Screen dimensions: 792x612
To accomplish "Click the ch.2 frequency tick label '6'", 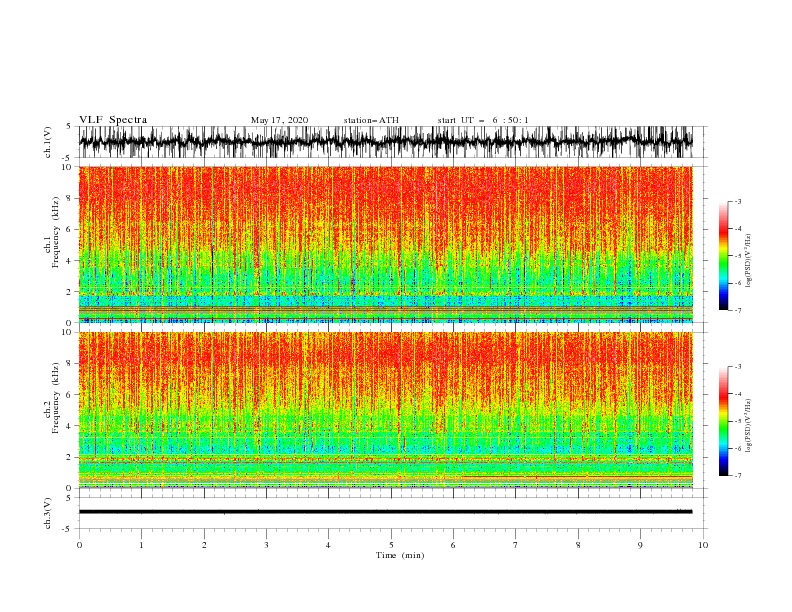I will point(71,395).
